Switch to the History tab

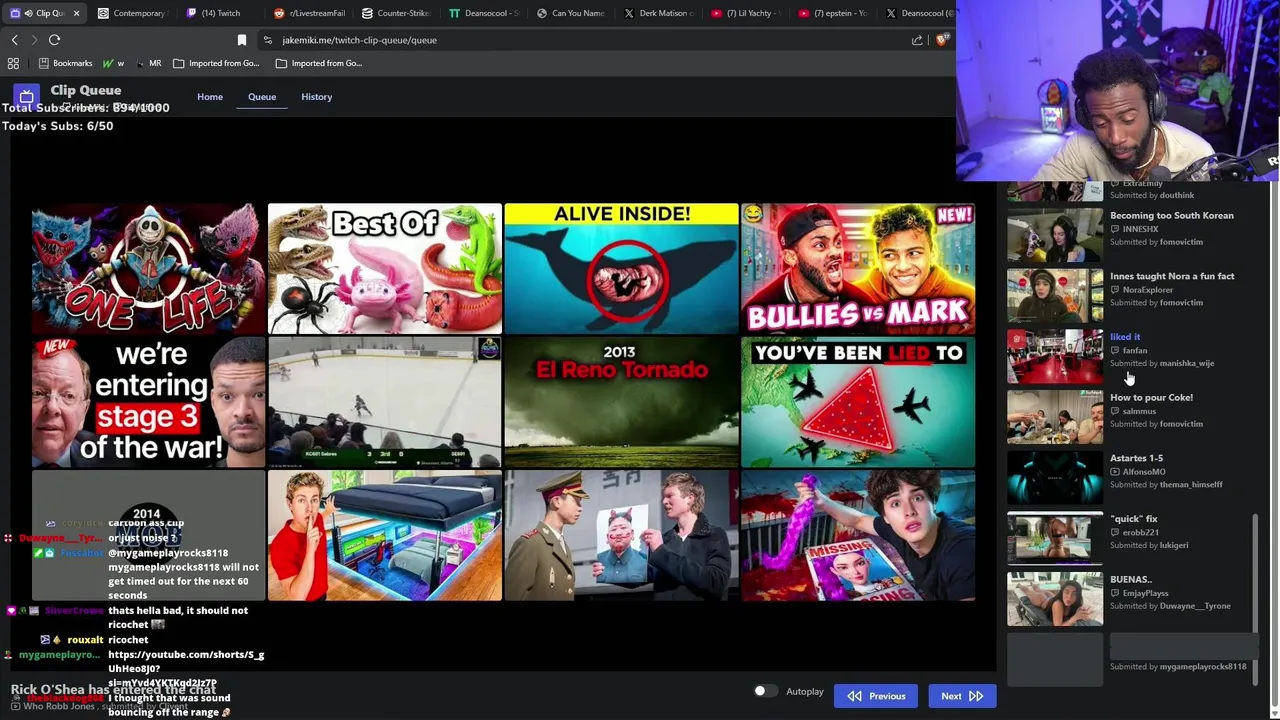pyautogui.click(x=316, y=97)
